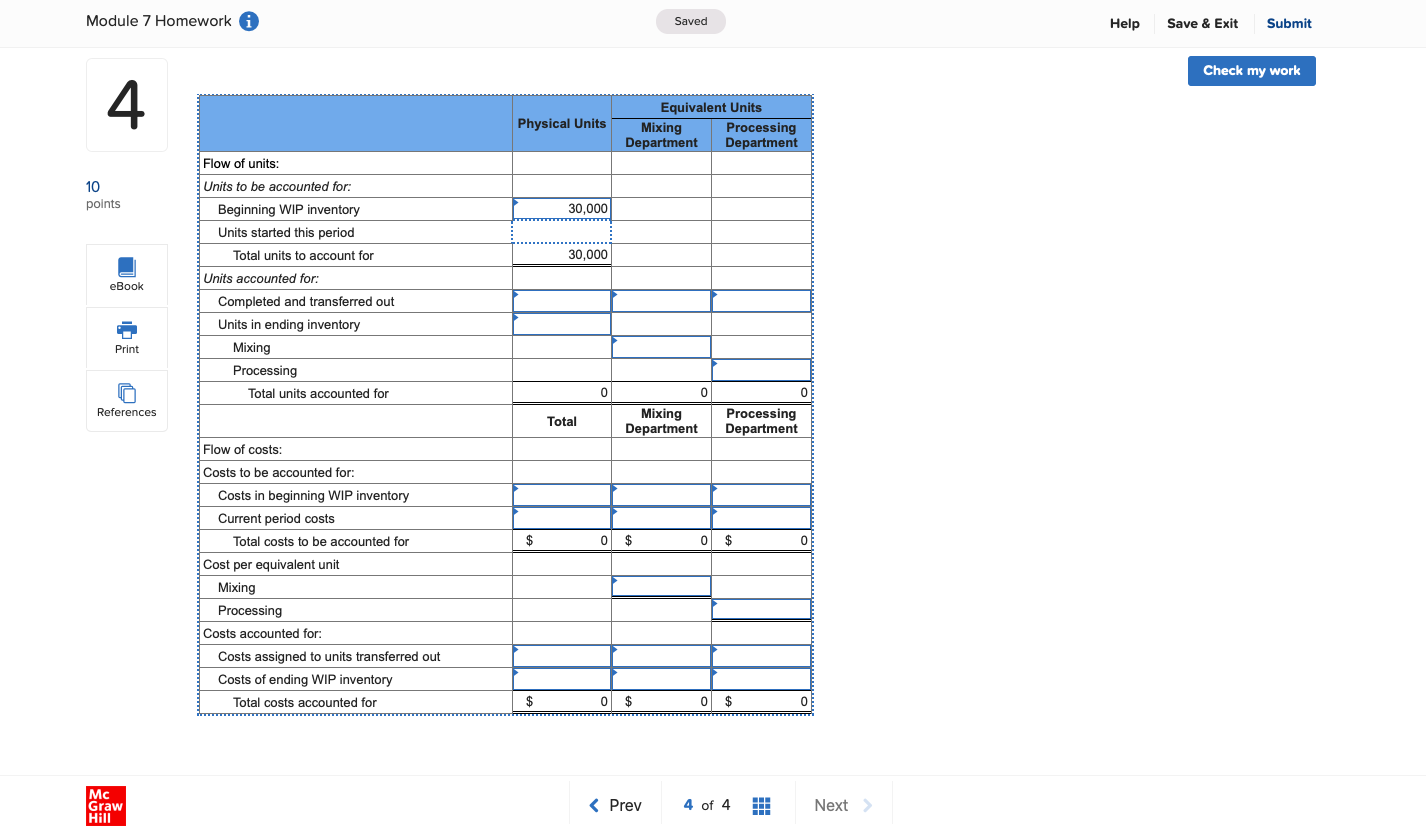Click the Saved status pill

point(690,20)
